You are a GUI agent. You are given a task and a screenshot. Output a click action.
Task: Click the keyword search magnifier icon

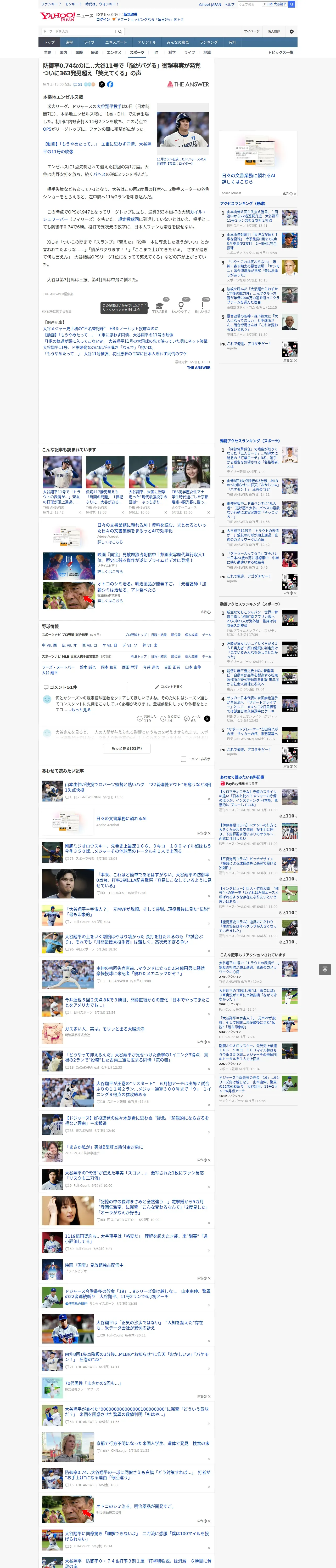pyautogui.click(x=120, y=31)
